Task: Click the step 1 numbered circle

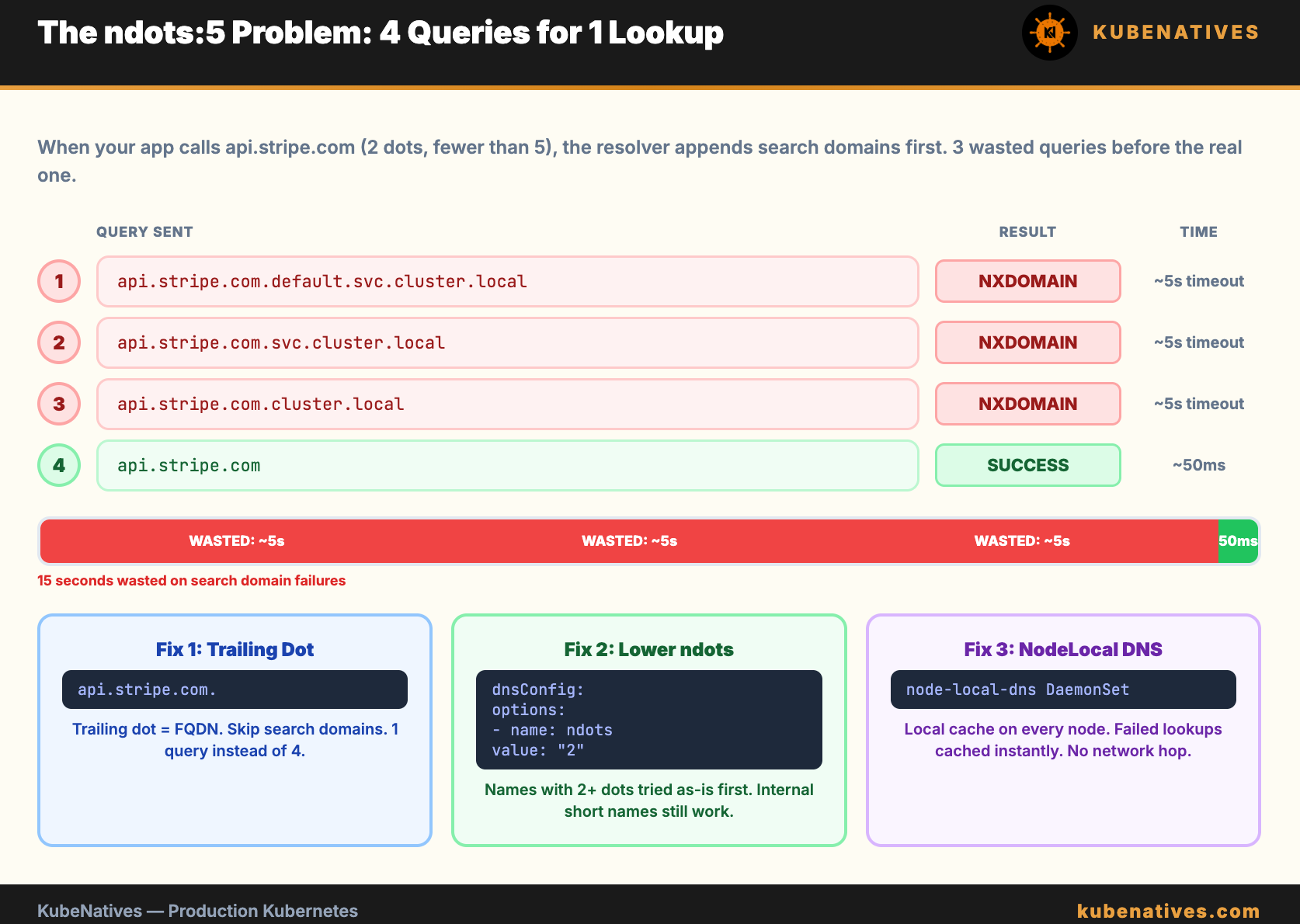Action: click(59, 281)
